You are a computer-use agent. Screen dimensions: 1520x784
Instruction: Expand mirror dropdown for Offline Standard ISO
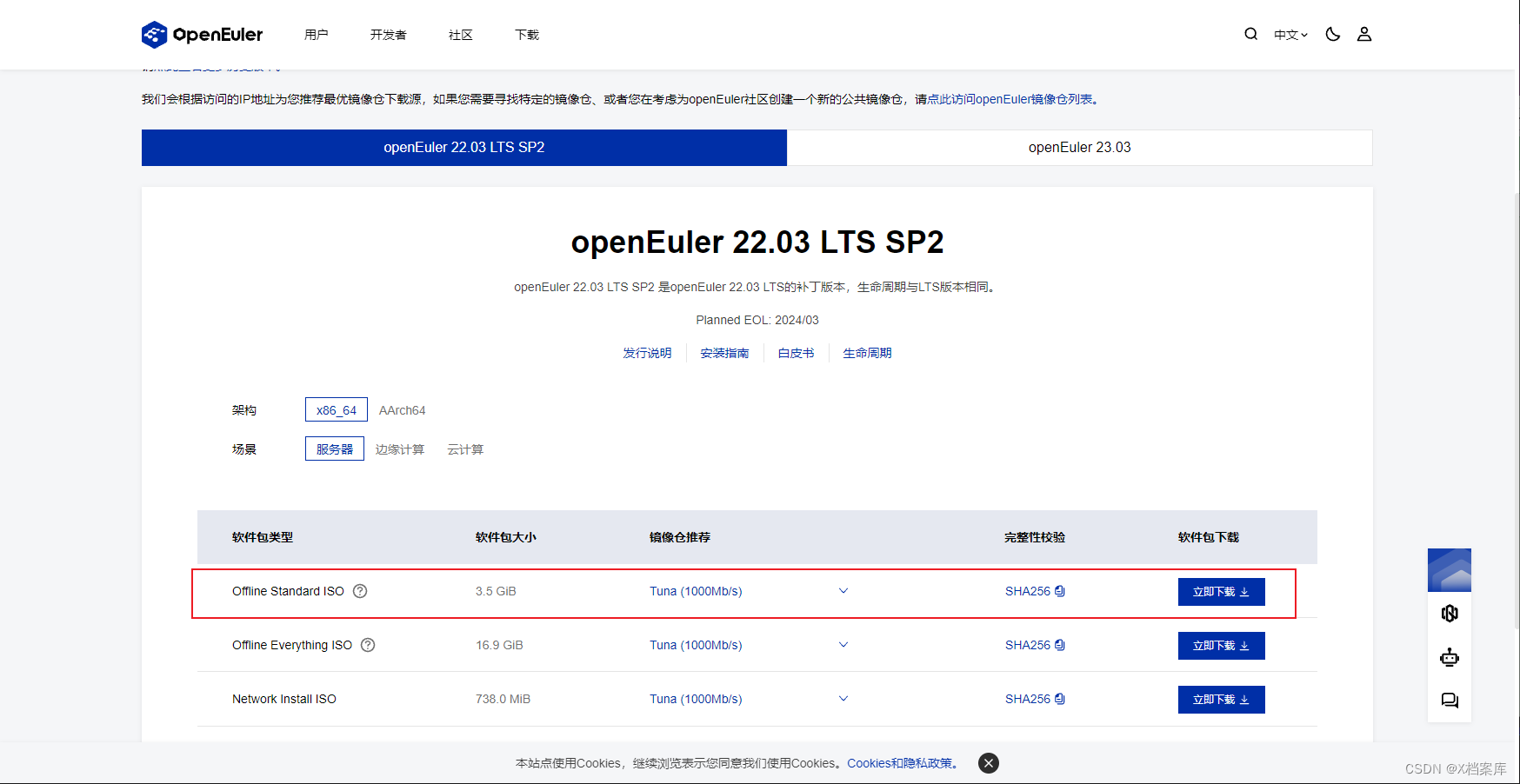click(843, 591)
